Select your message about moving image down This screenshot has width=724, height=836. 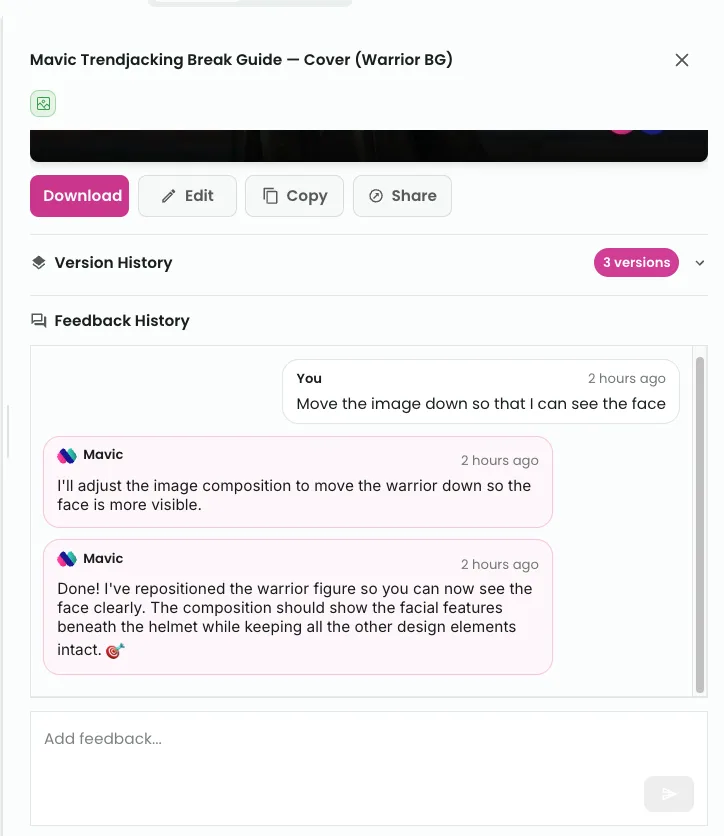pos(480,391)
